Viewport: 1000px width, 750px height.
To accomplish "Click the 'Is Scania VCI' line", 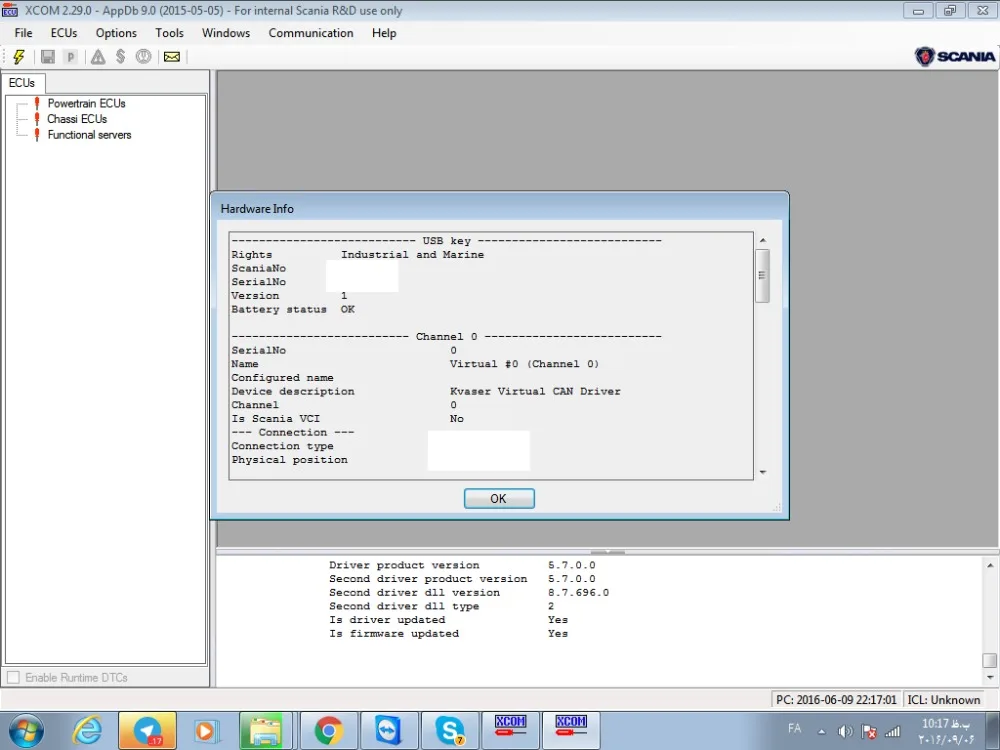I will coord(348,419).
